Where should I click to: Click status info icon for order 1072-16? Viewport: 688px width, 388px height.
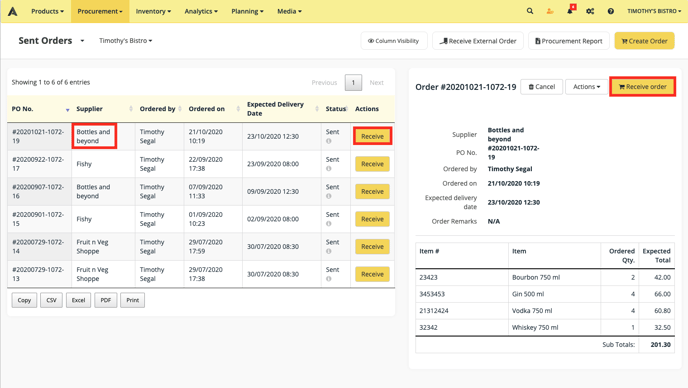coord(329,196)
